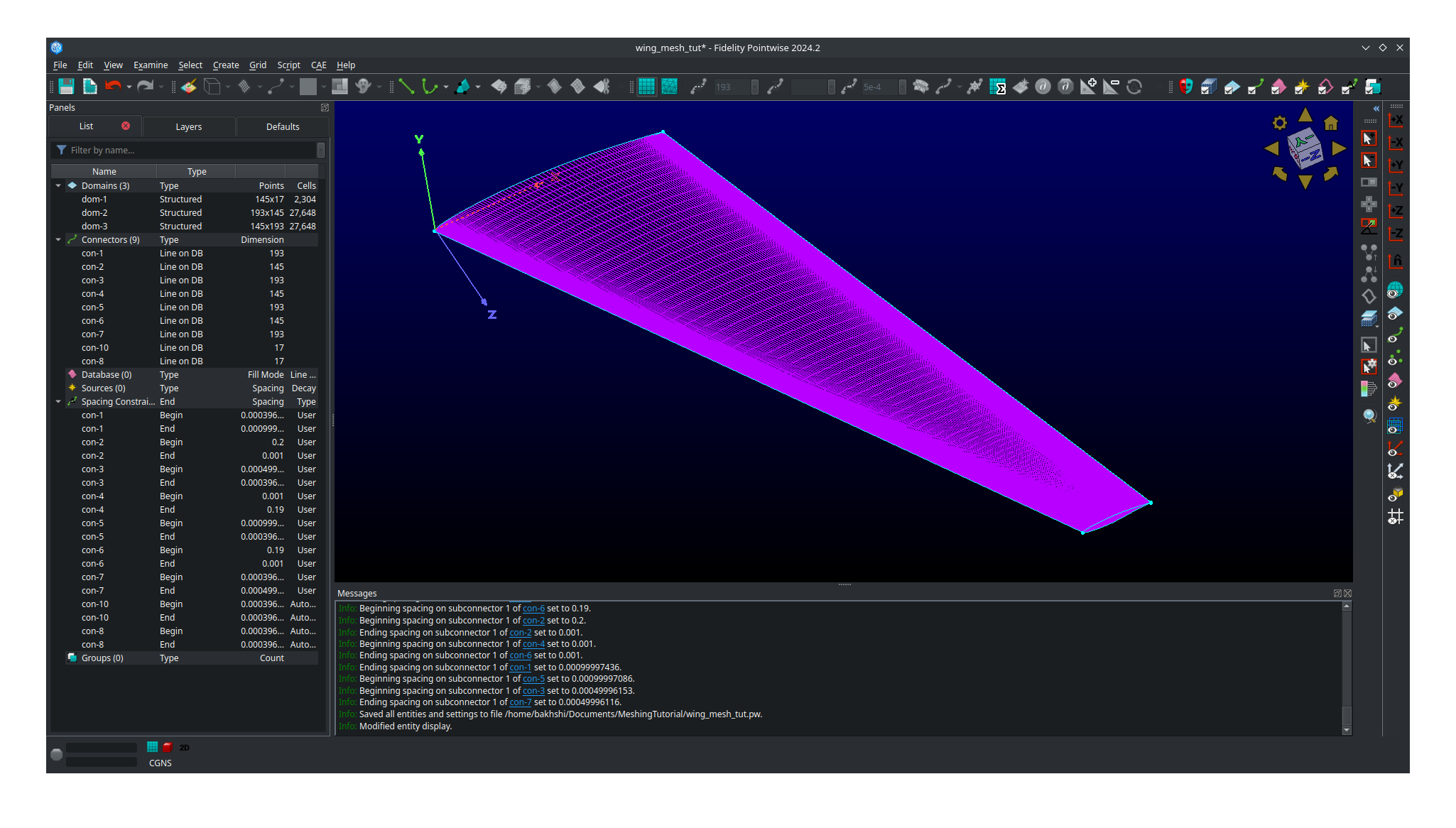Undo the last action
The width and height of the screenshot is (1456, 828).
coord(114,87)
